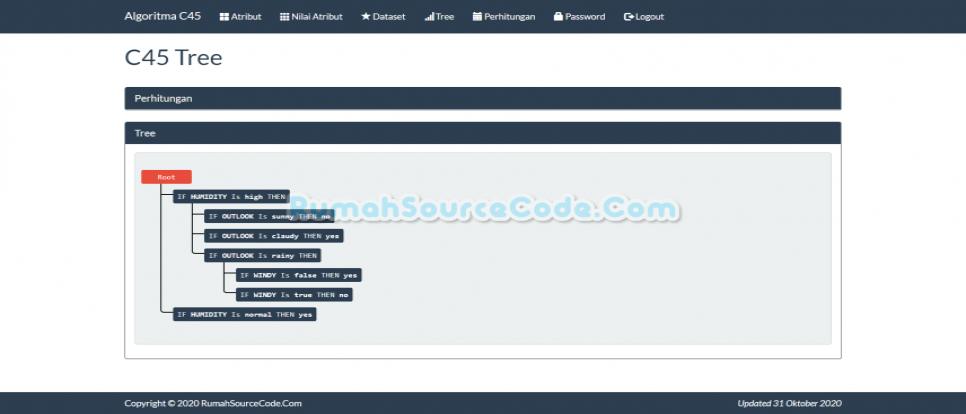The width and height of the screenshot is (966, 414).
Task: Select node WINDY Is false THEN yes
Action: tap(299, 275)
